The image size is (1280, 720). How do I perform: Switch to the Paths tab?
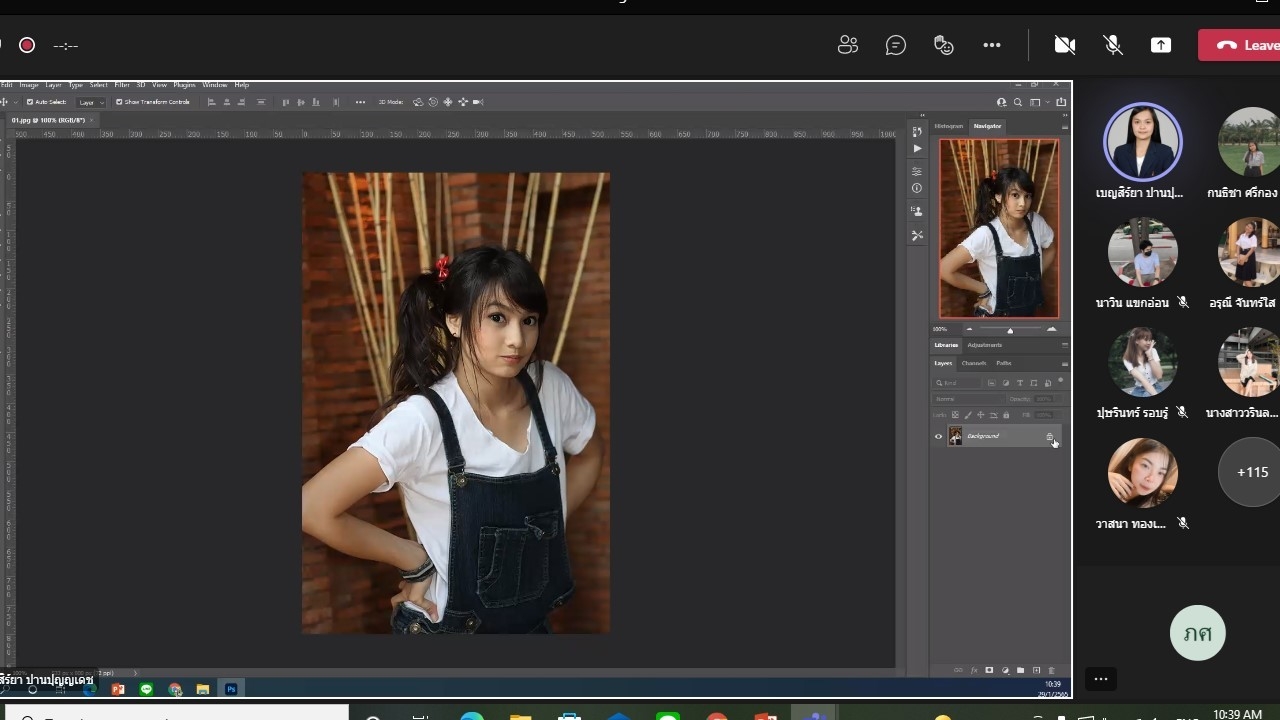pyautogui.click(x=1004, y=363)
